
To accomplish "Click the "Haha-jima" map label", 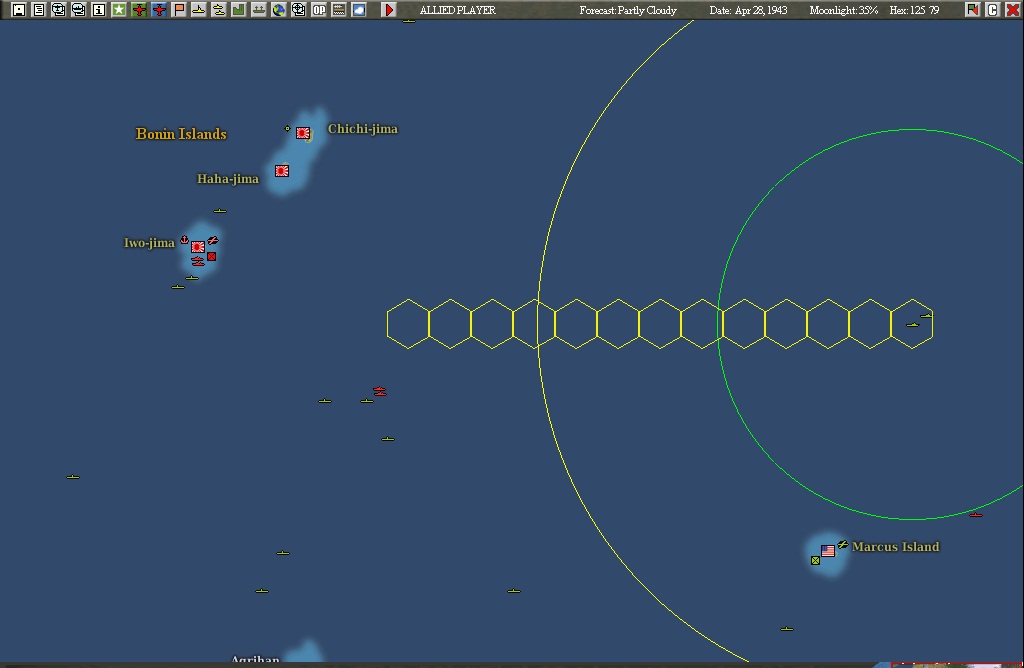I will (228, 179).
